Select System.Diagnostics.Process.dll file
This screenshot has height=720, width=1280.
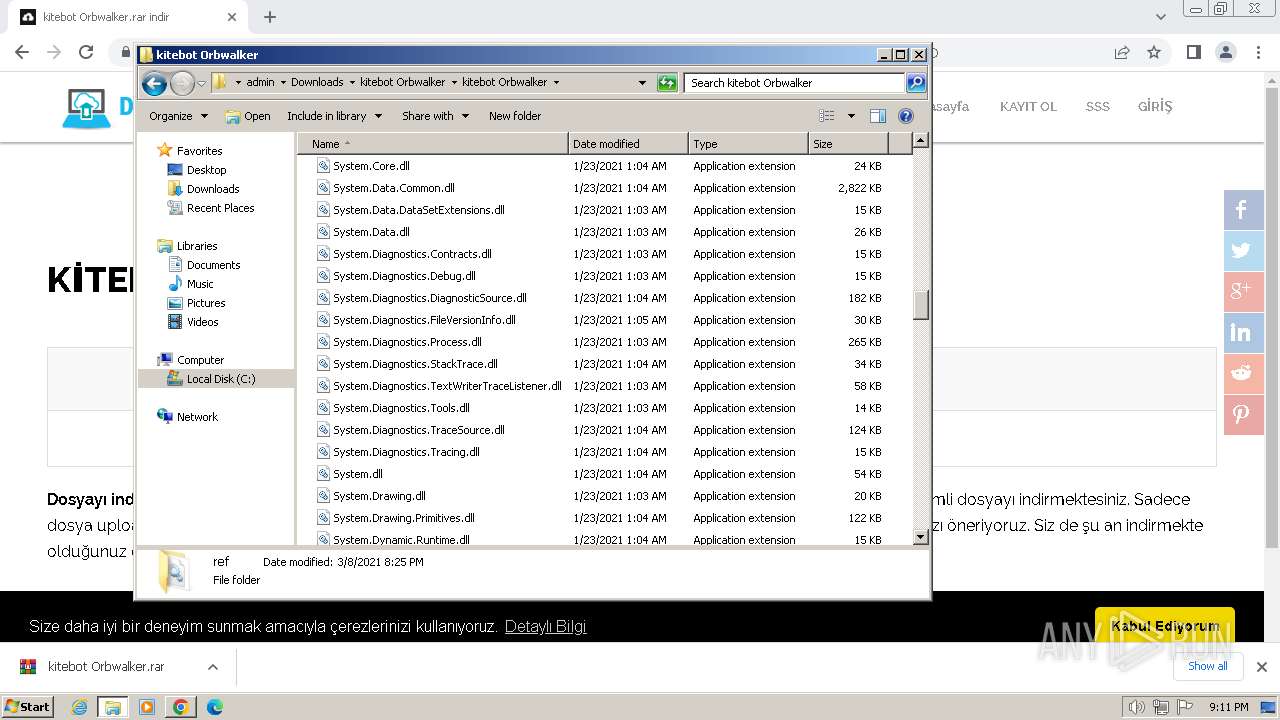click(407, 342)
